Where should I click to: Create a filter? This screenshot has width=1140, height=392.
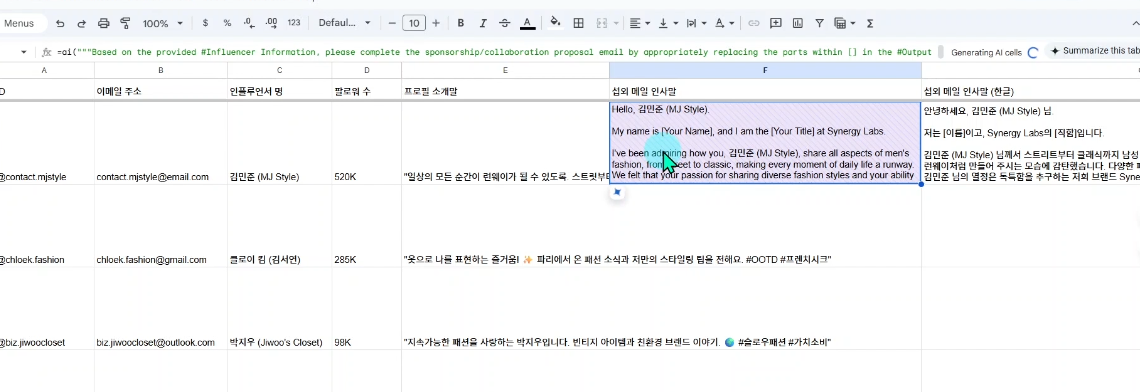(819, 23)
